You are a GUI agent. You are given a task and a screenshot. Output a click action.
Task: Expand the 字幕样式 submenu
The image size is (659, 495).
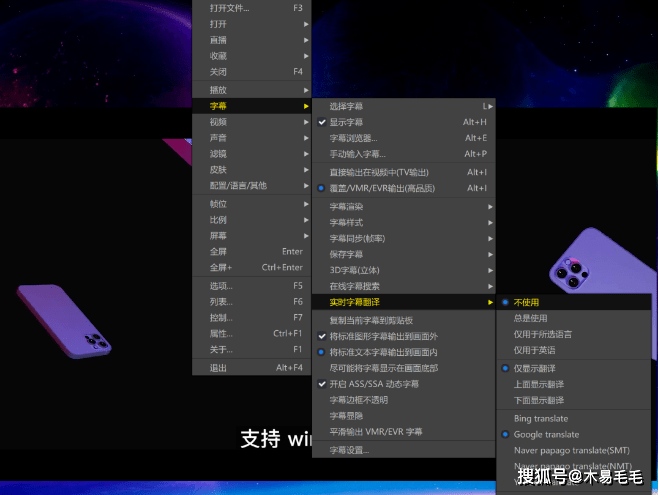coord(346,222)
